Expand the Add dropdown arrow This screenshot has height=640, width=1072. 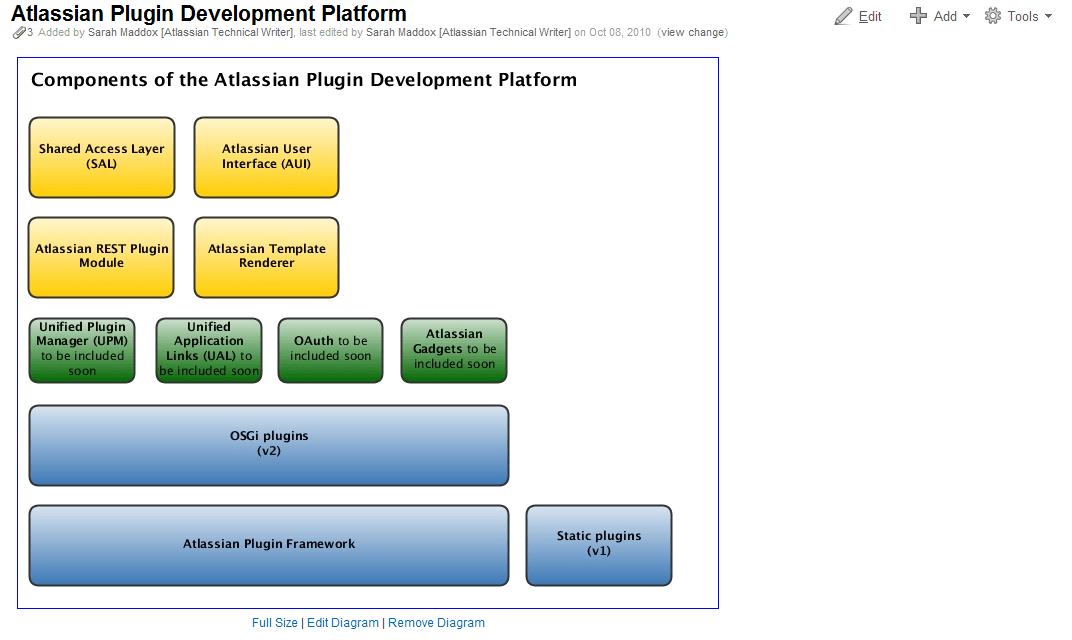pyautogui.click(x=966, y=16)
